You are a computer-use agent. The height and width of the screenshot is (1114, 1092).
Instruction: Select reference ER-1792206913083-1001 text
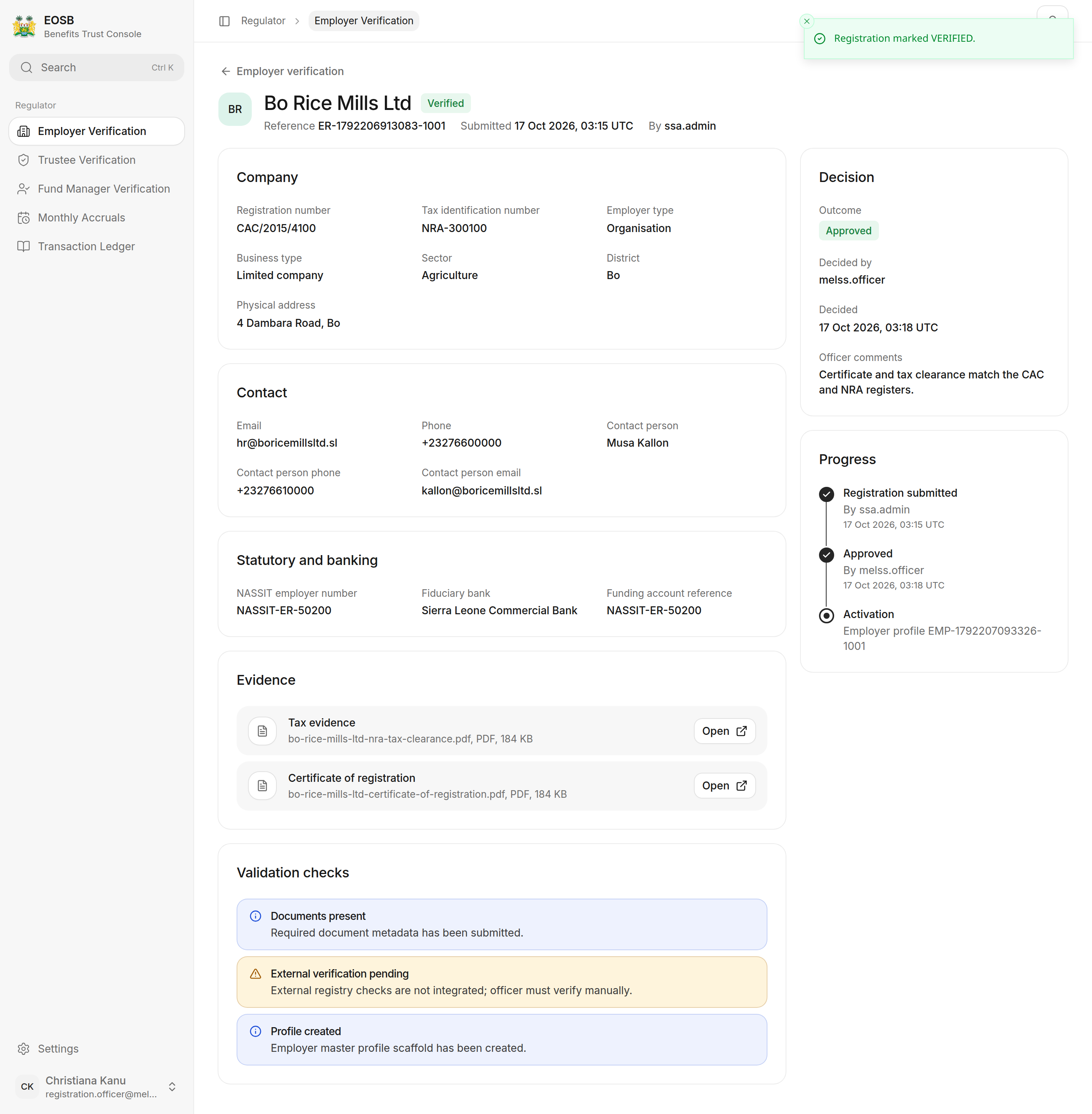click(x=381, y=126)
